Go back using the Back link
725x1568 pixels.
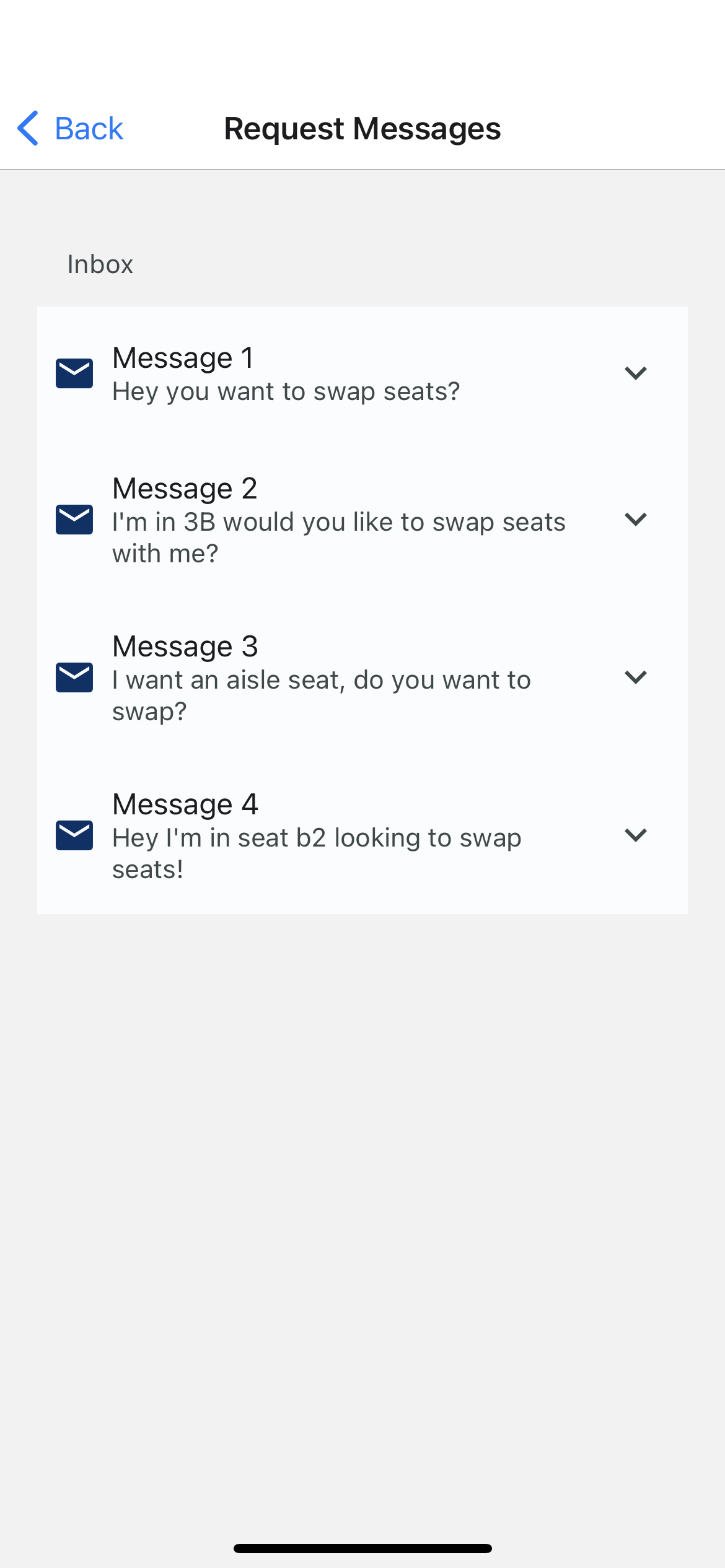coord(89,129)
